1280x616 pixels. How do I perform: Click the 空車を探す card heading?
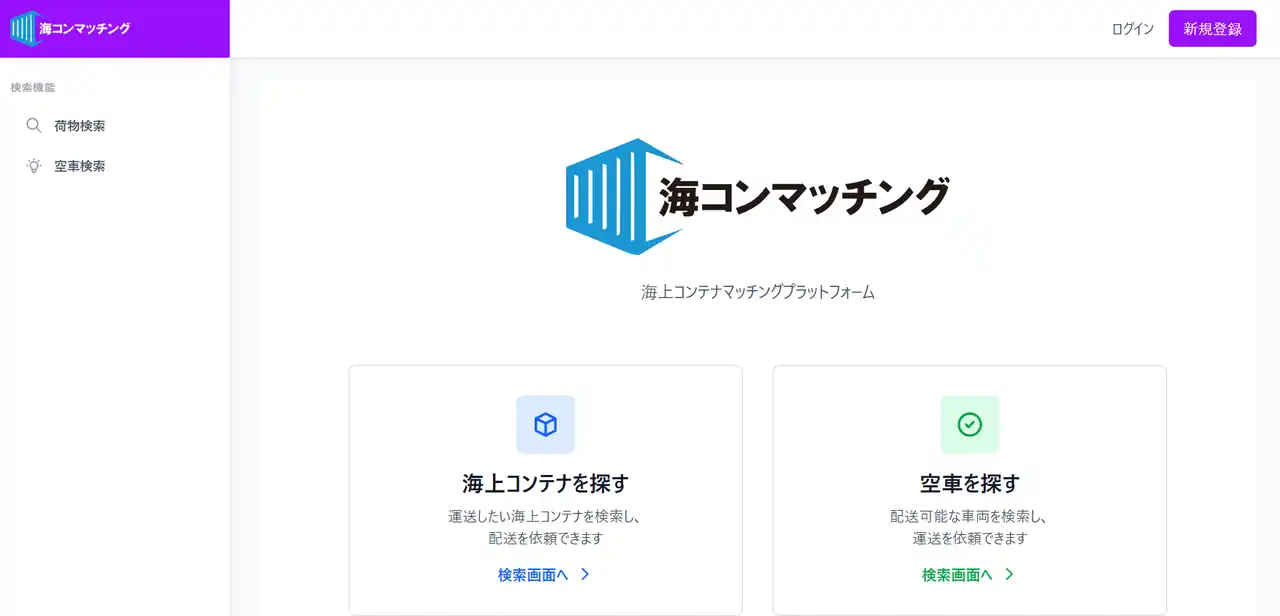tap(969, 482)
